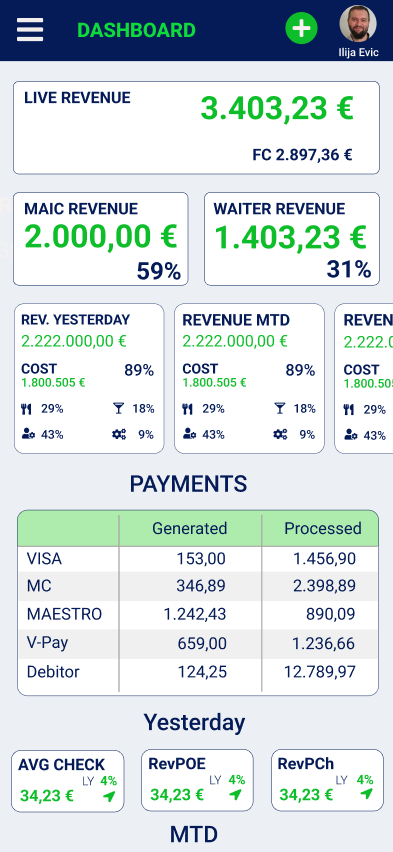This screenshot has height=852, width=393.
Task: Open the hamburger menu
Action: 30,29
